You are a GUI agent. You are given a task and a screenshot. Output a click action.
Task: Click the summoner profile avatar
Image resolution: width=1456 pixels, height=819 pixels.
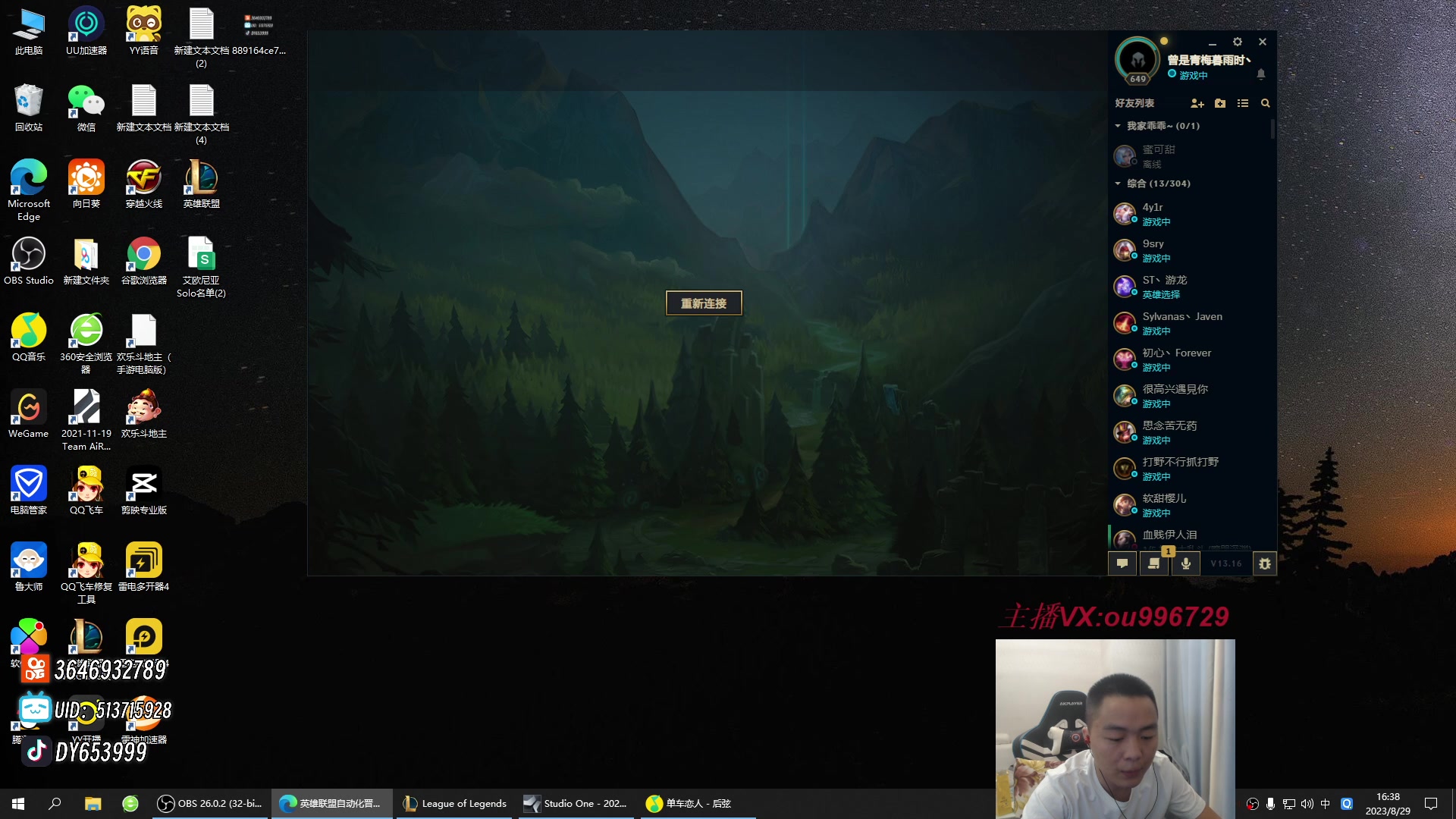1137,59
